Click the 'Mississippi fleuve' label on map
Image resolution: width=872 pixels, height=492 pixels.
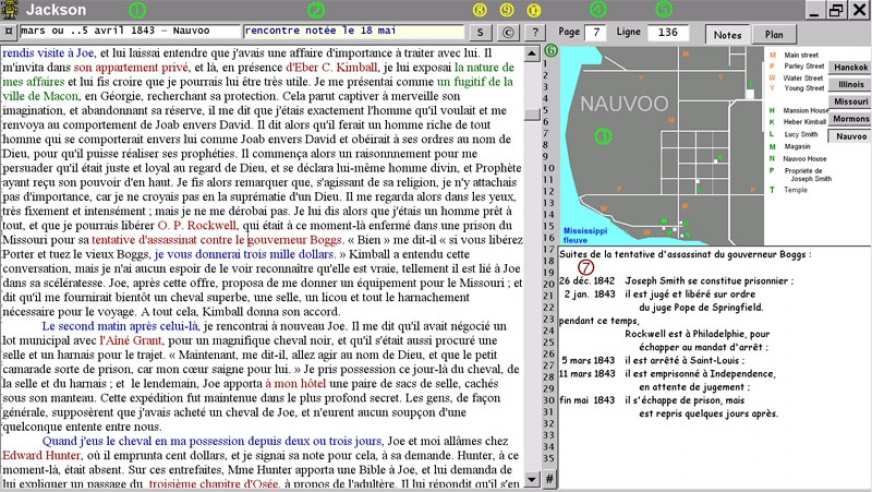(585, 235)
